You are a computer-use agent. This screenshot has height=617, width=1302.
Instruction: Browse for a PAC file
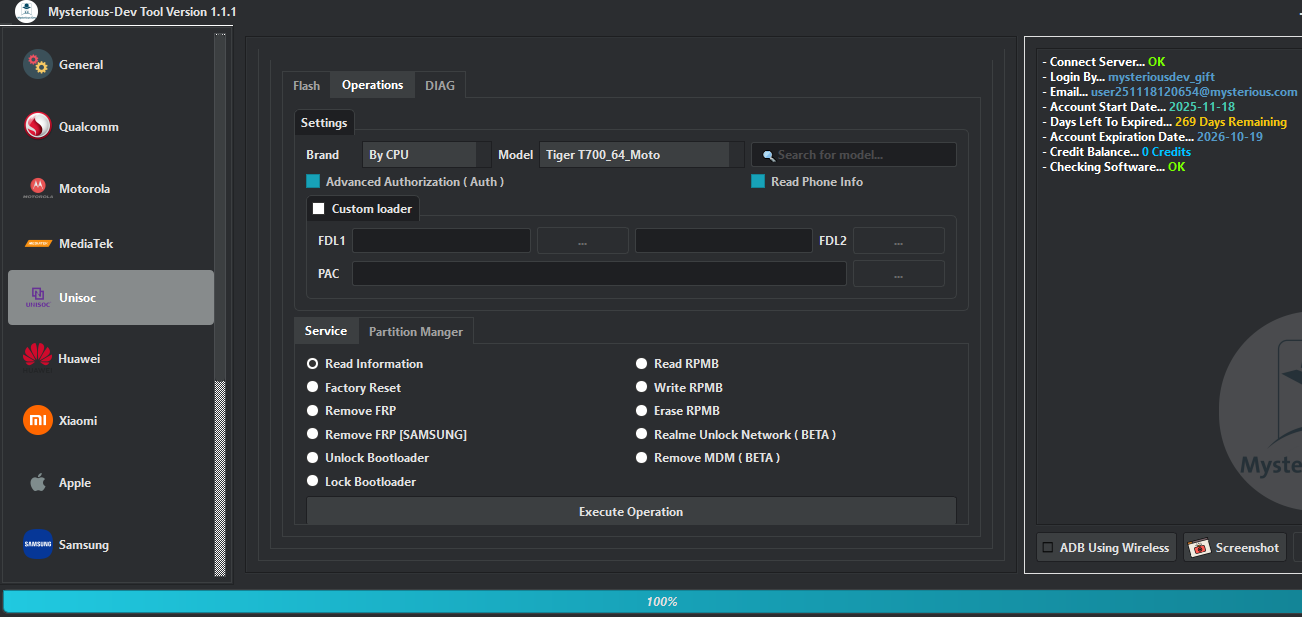(x=898, y=272)
